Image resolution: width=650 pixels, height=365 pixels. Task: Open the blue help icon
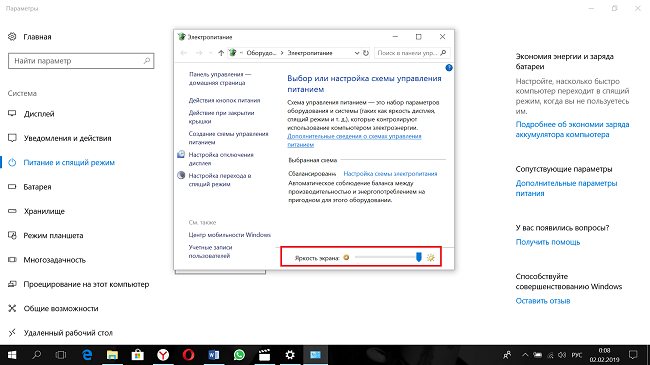(449, 68)
